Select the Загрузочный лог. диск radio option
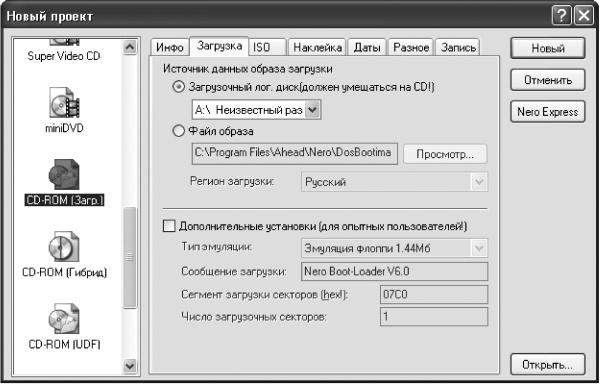This screenshot has width=600, height=384. click(178, 87)
